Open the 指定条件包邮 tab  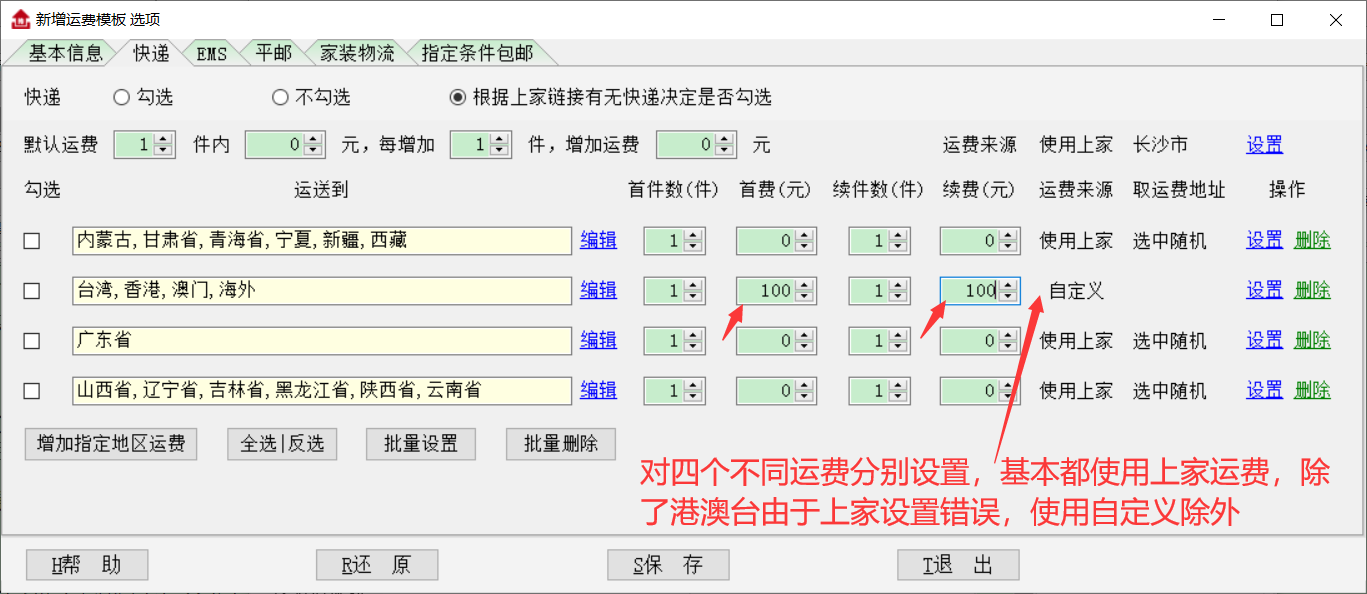[477, 53]
